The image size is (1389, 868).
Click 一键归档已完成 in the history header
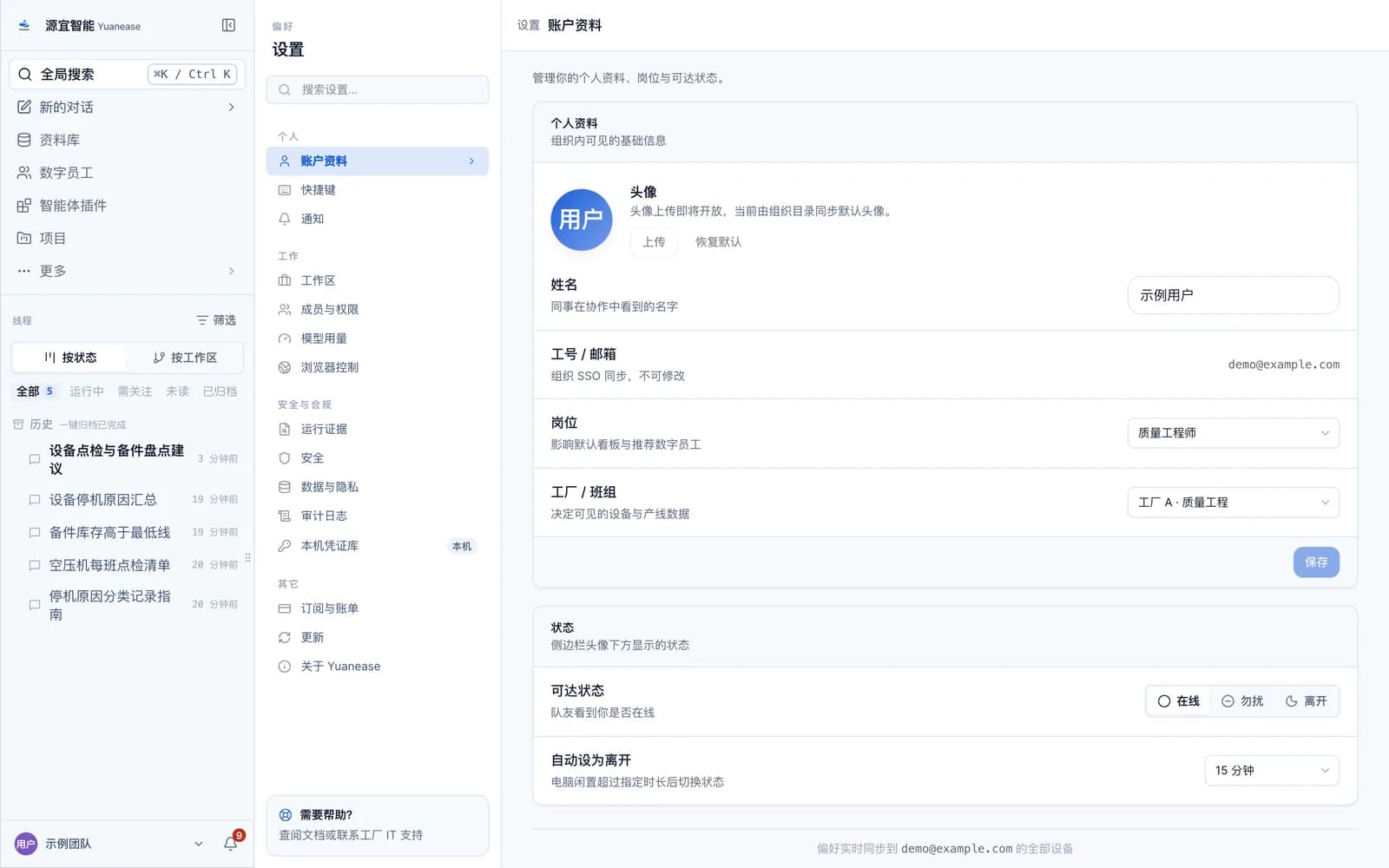[x=93, y=425]
